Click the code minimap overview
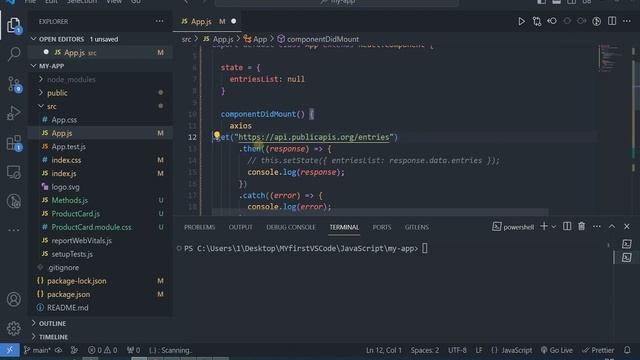Screen dimensions: 640x360 click(x=609, y=57)
